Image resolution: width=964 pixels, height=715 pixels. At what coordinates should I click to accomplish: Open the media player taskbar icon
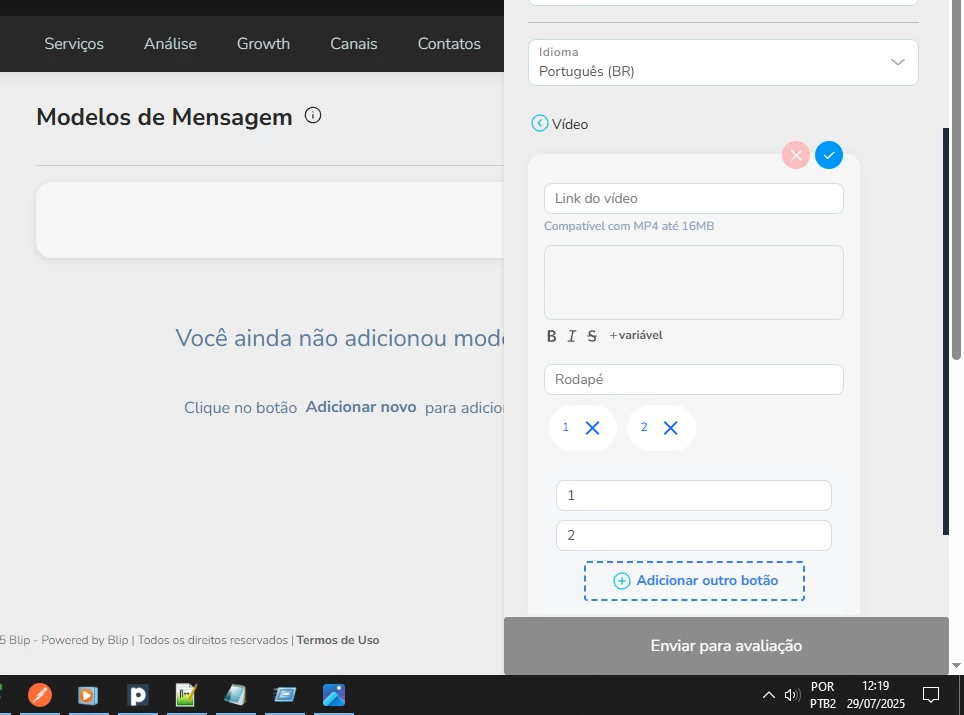pyautogui.click(x=88, y=695)
